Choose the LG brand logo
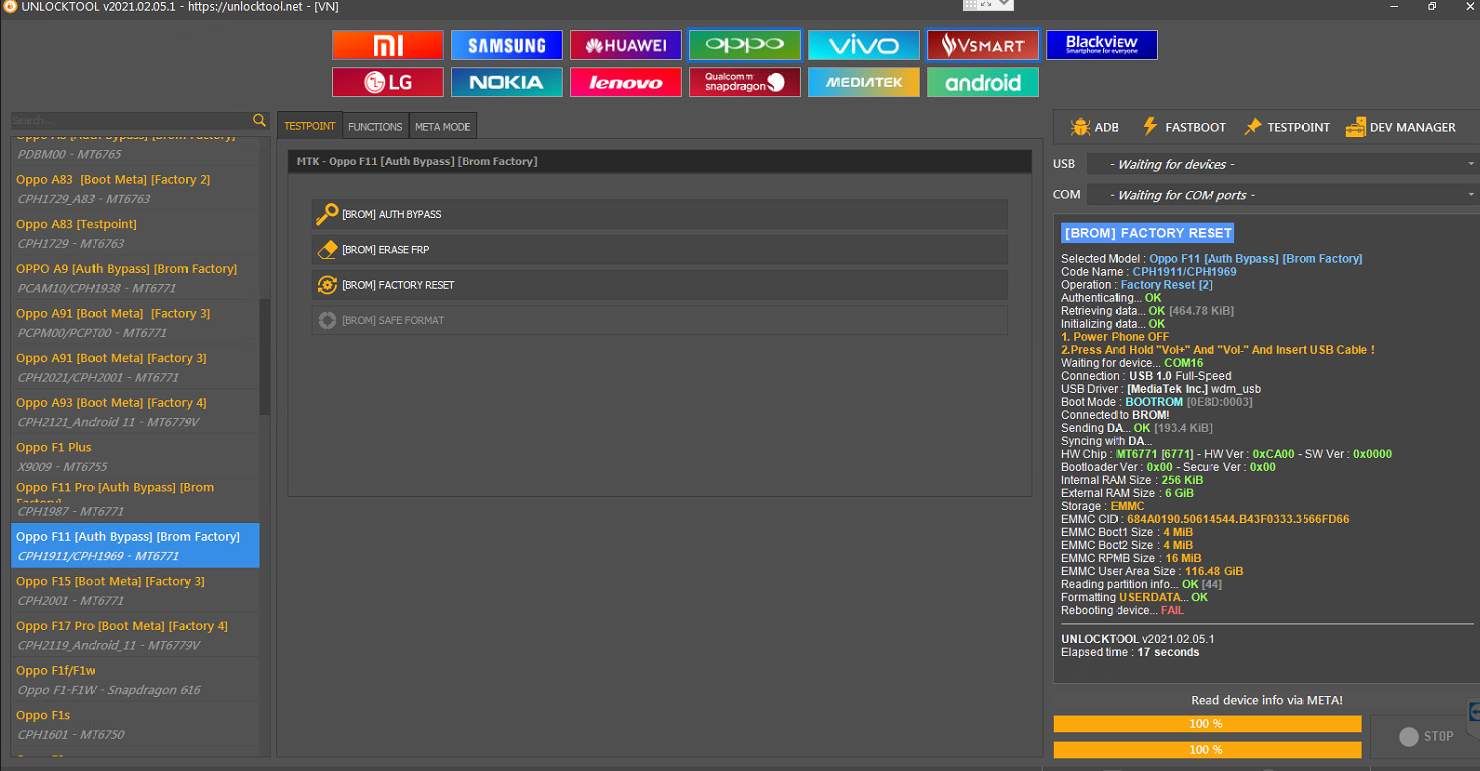The width and height of the screenshot is (1480, 771). (x=388, y=82)
